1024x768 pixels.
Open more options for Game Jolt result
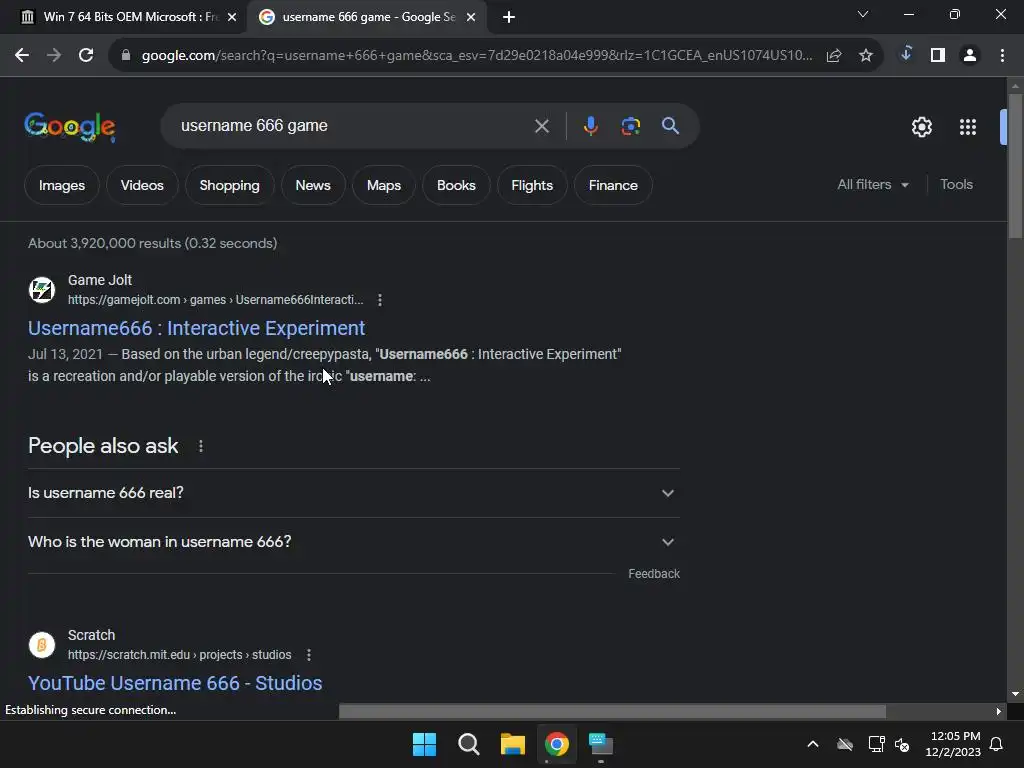379,300
